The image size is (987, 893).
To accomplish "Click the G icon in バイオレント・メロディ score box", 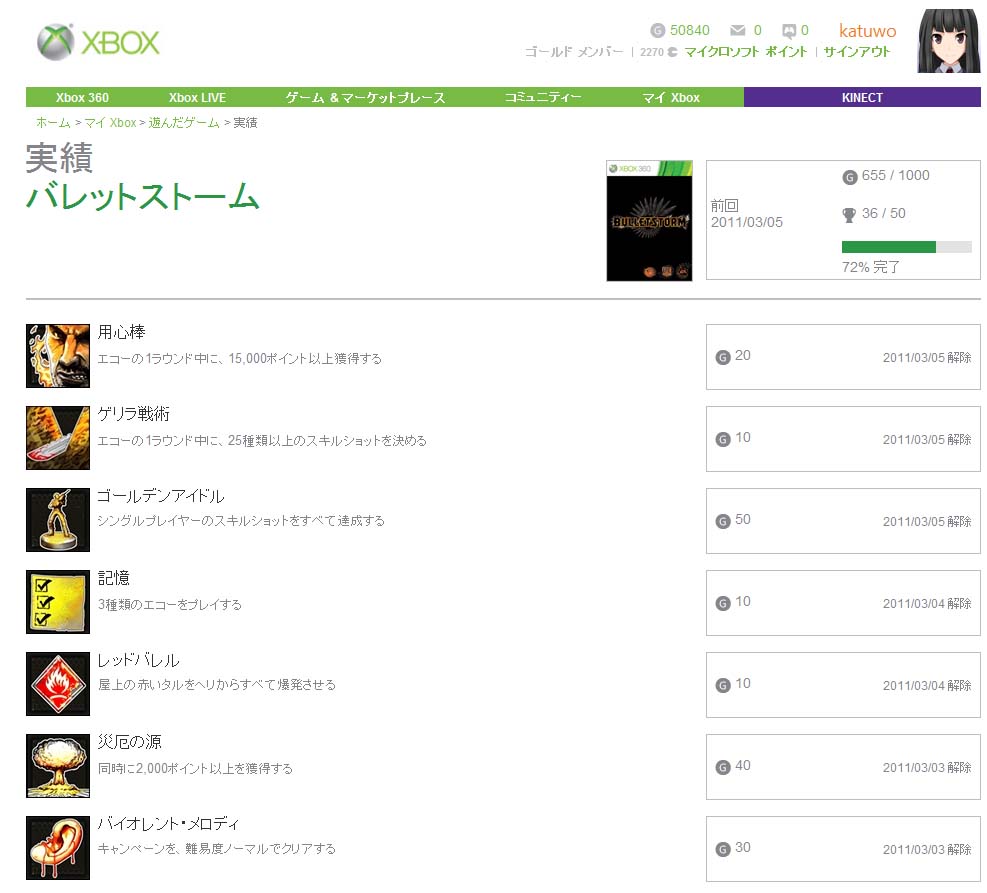I will [x=723, y=849].
